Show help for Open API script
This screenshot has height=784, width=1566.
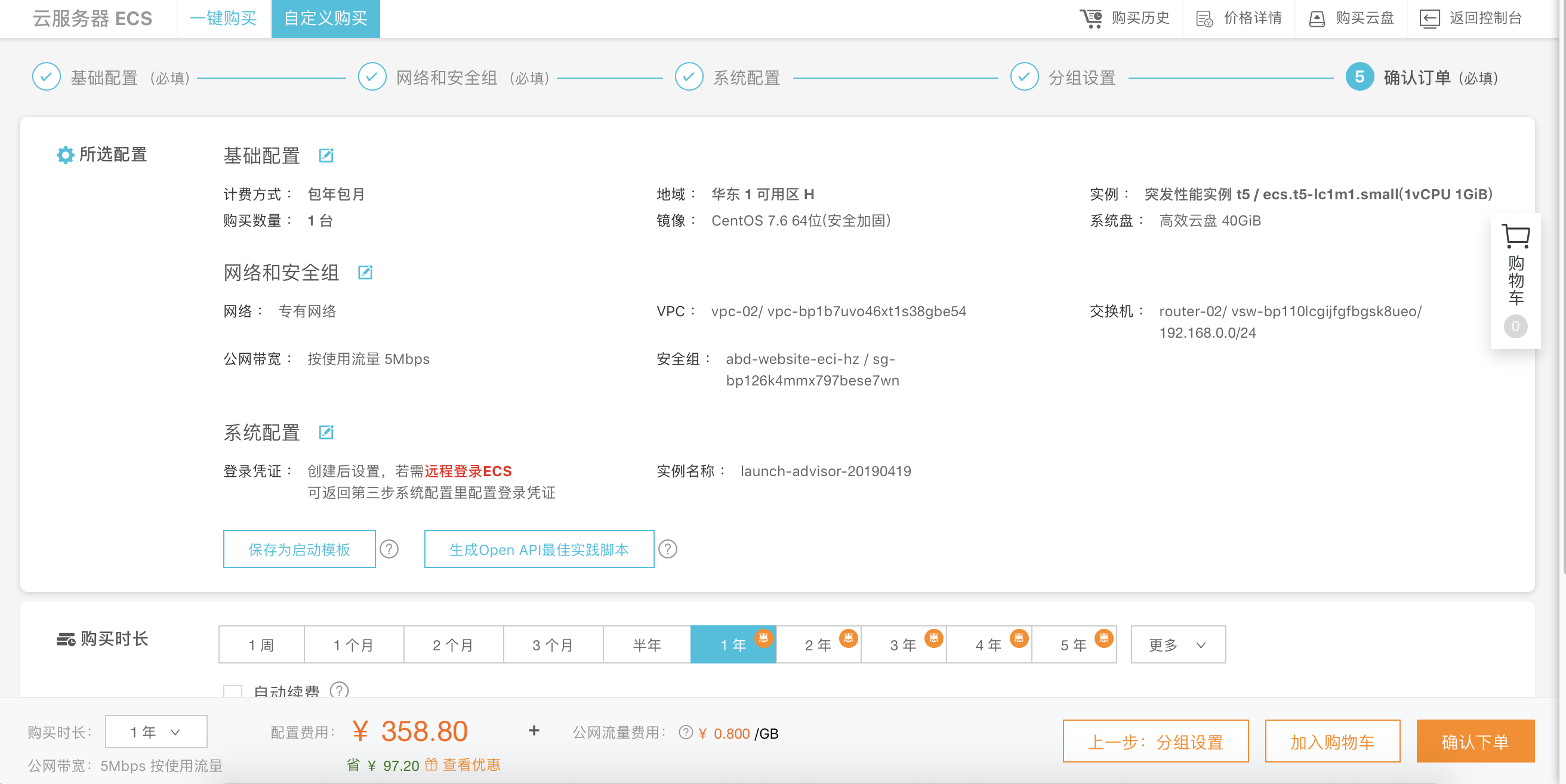667,550
